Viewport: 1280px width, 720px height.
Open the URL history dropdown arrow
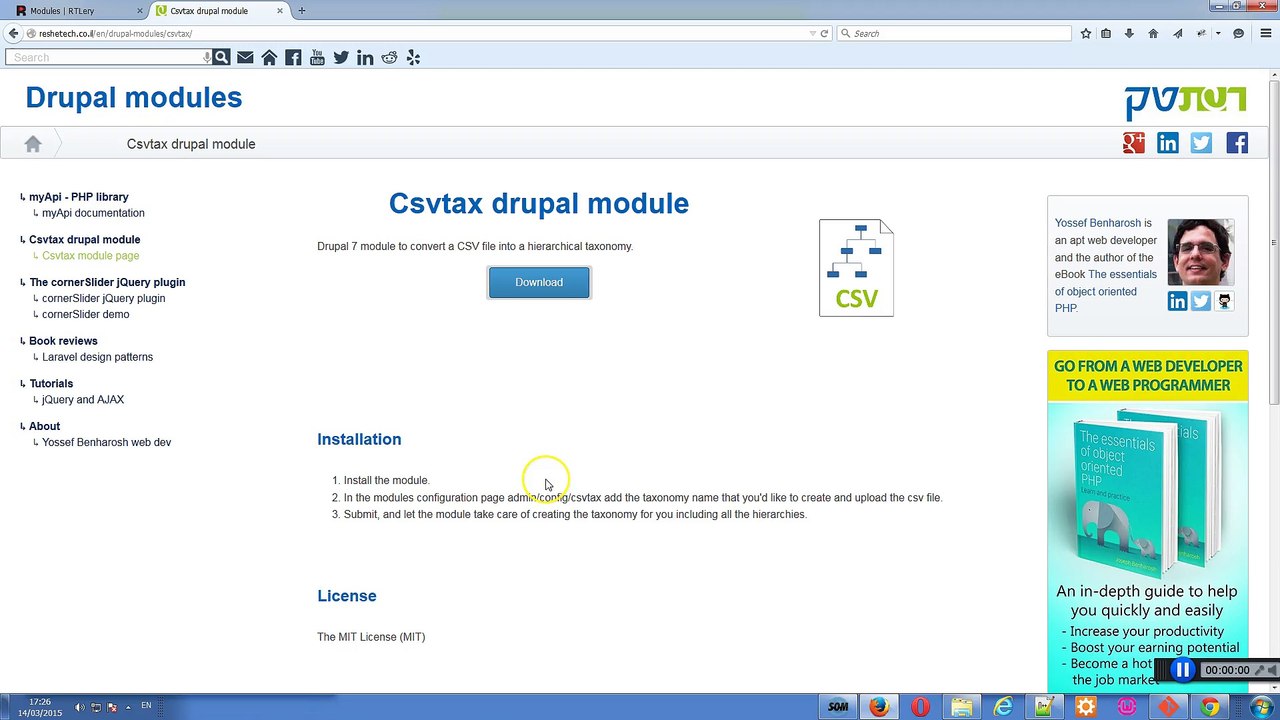pyautogui.click(x=812, y=33)
